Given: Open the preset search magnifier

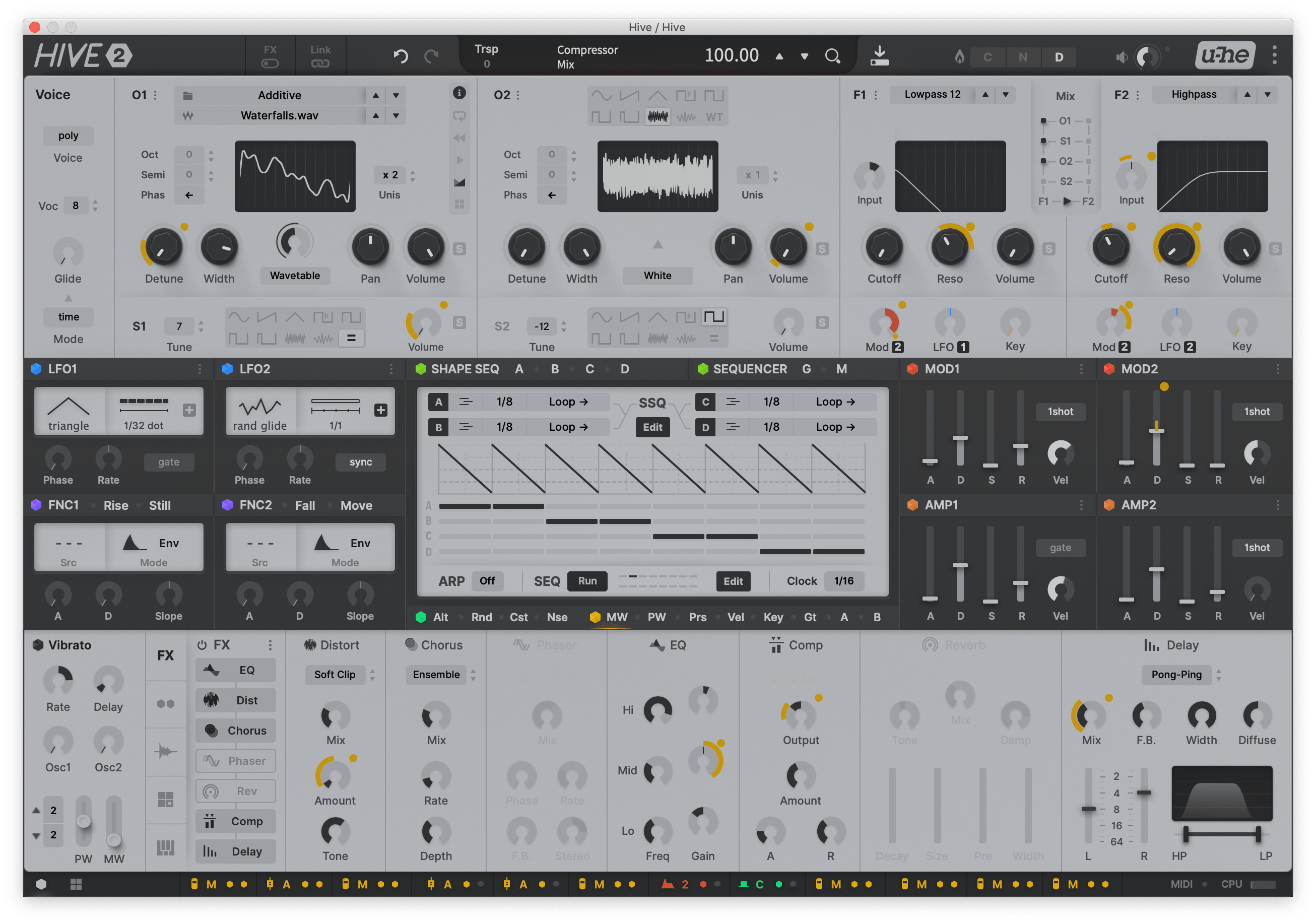Looking at the screenshot, I should click(x=832, y=56).
